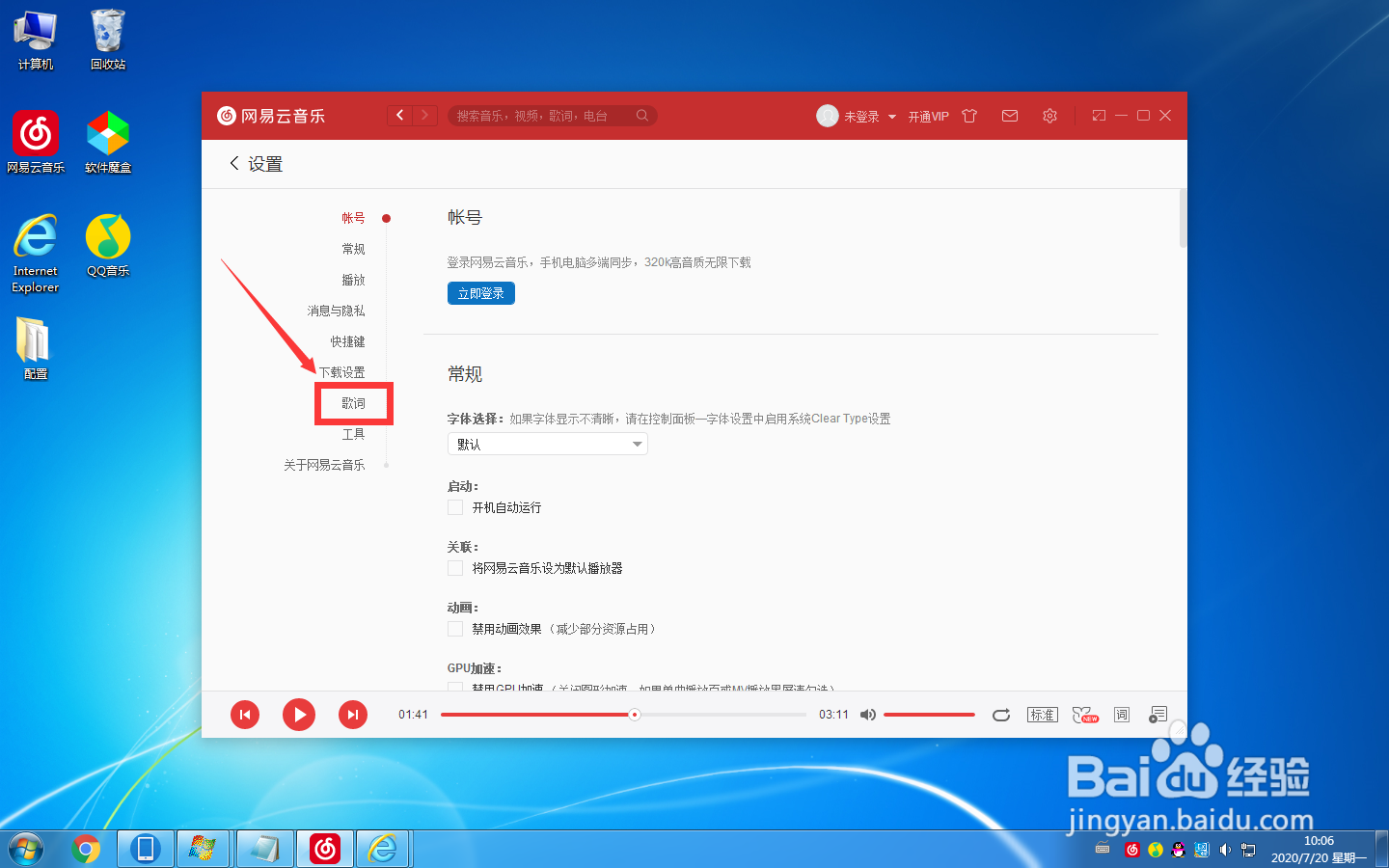This screenshot has width=1389, height=868.
Task: Click the search music input field
Action: 540,116
